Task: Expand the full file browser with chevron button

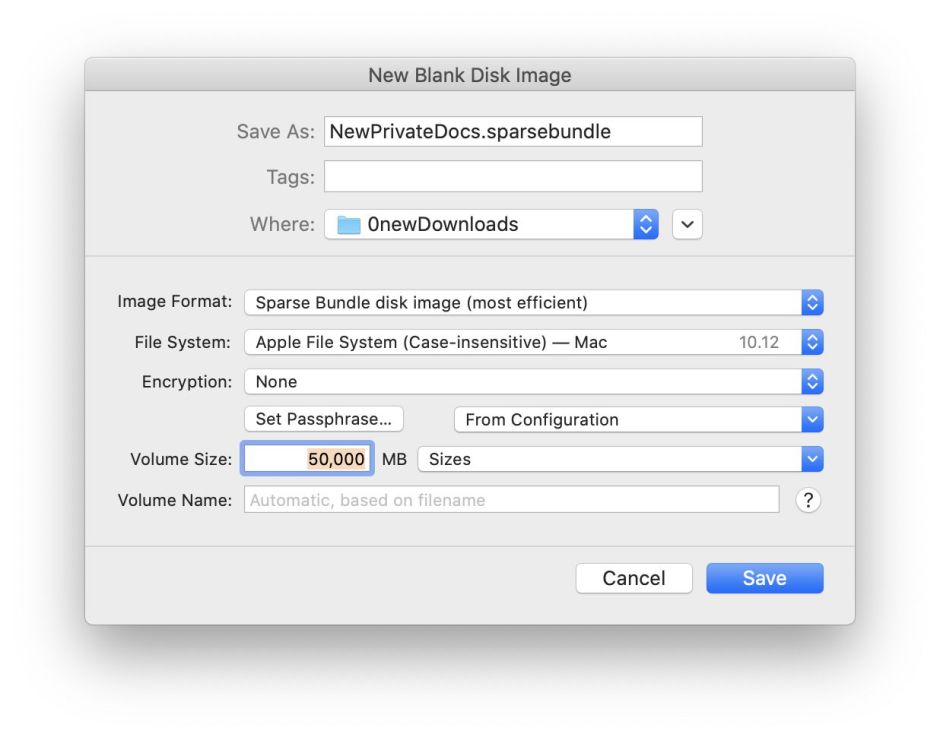Action: click(x=687, y=225)
